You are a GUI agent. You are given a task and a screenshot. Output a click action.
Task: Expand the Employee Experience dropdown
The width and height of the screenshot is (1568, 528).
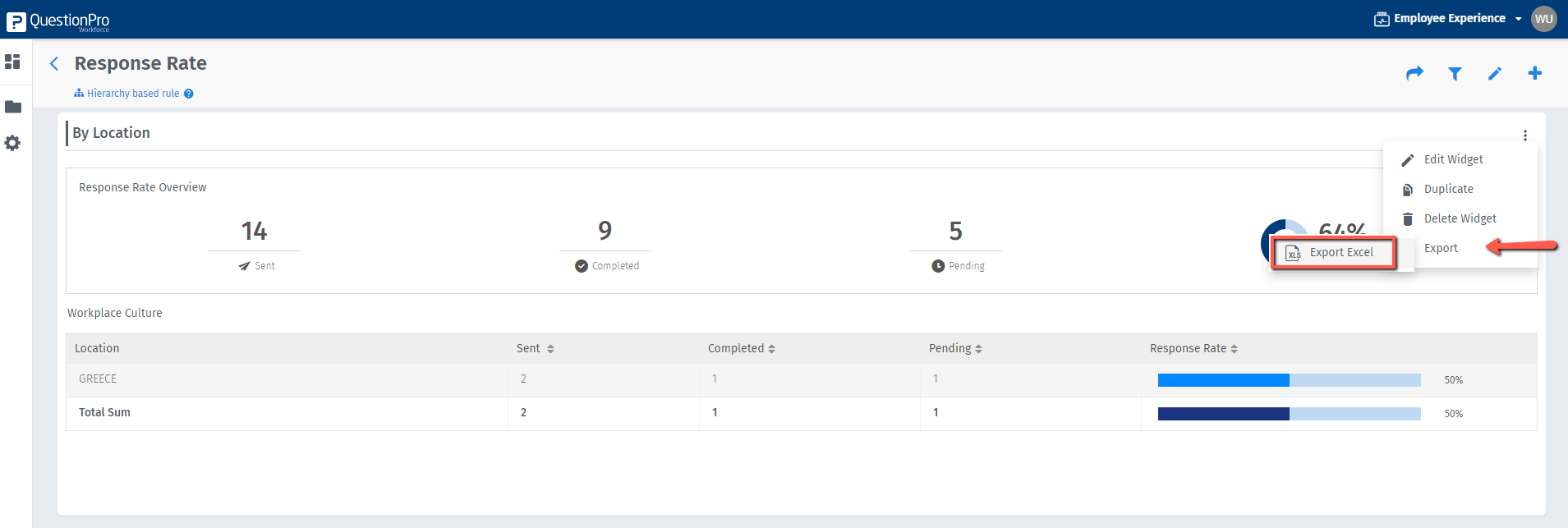(x=1519, y=19)
